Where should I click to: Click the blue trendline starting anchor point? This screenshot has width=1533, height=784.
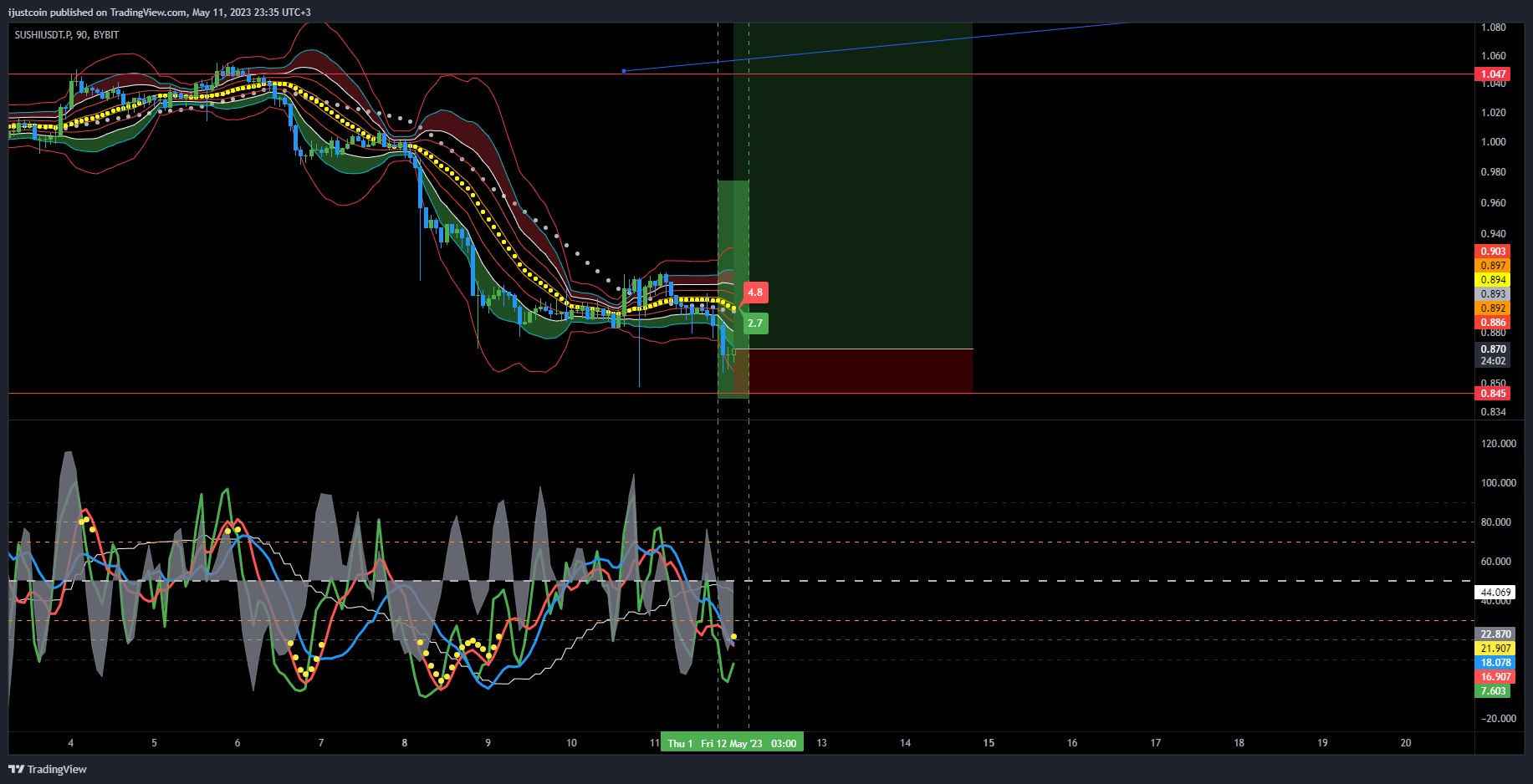tap(624, 71)
